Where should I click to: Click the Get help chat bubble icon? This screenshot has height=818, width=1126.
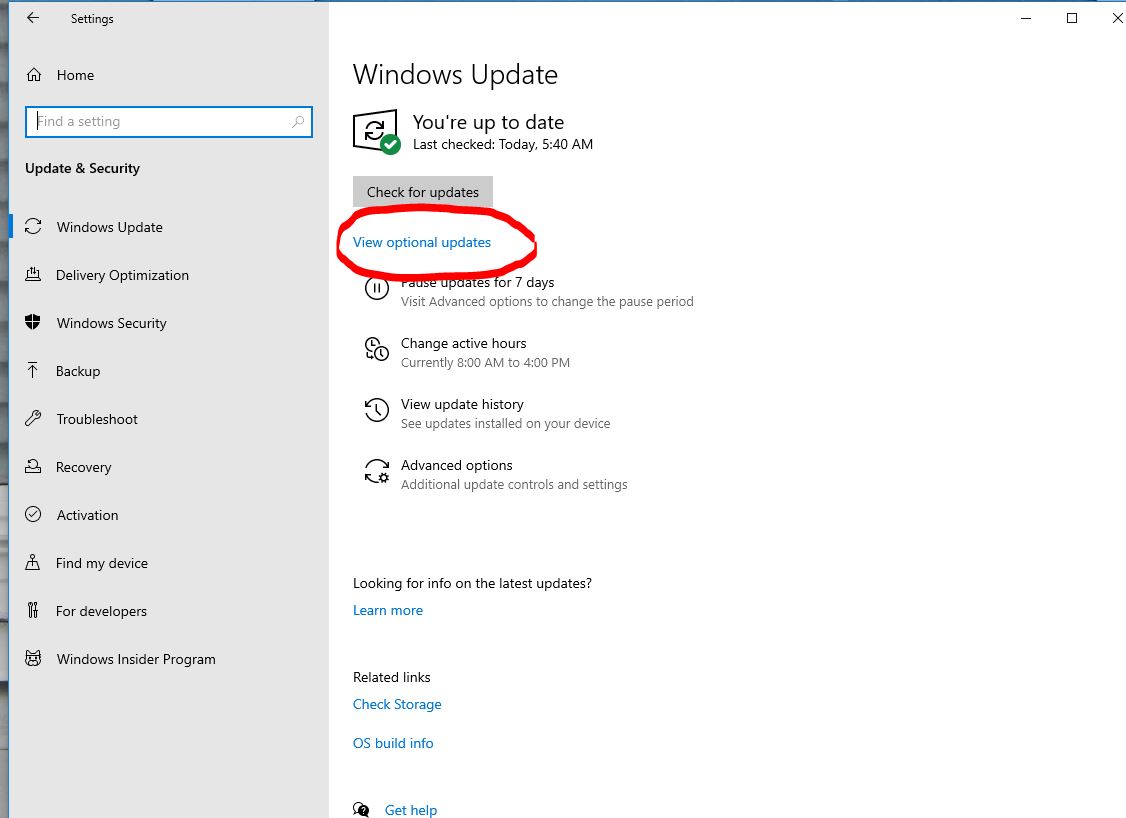tap(361, 809)
